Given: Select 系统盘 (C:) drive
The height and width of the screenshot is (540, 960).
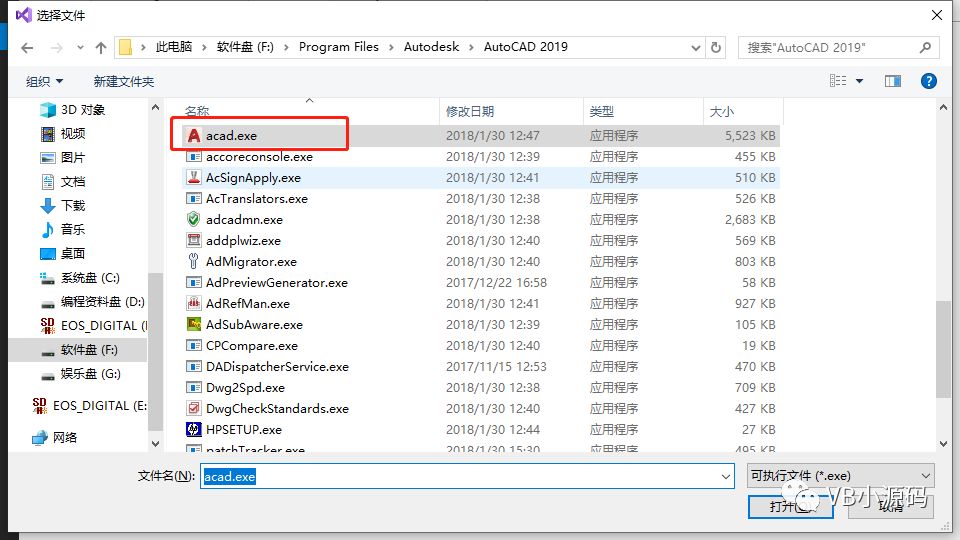Looking at the screenshot, I should coord(80,278).
